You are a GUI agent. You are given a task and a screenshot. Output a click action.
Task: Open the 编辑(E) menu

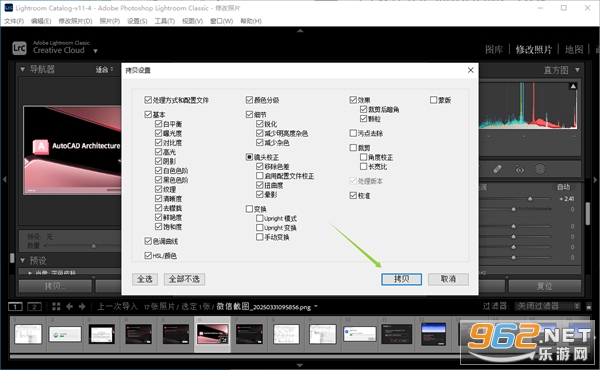(41, 21)
